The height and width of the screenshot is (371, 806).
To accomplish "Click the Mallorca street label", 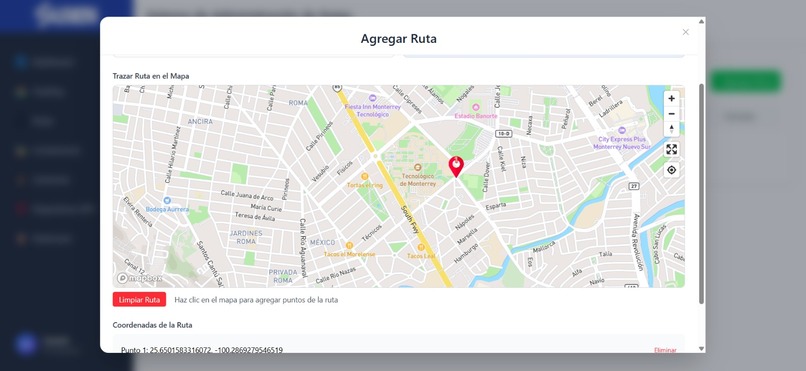I will [544, 248].
